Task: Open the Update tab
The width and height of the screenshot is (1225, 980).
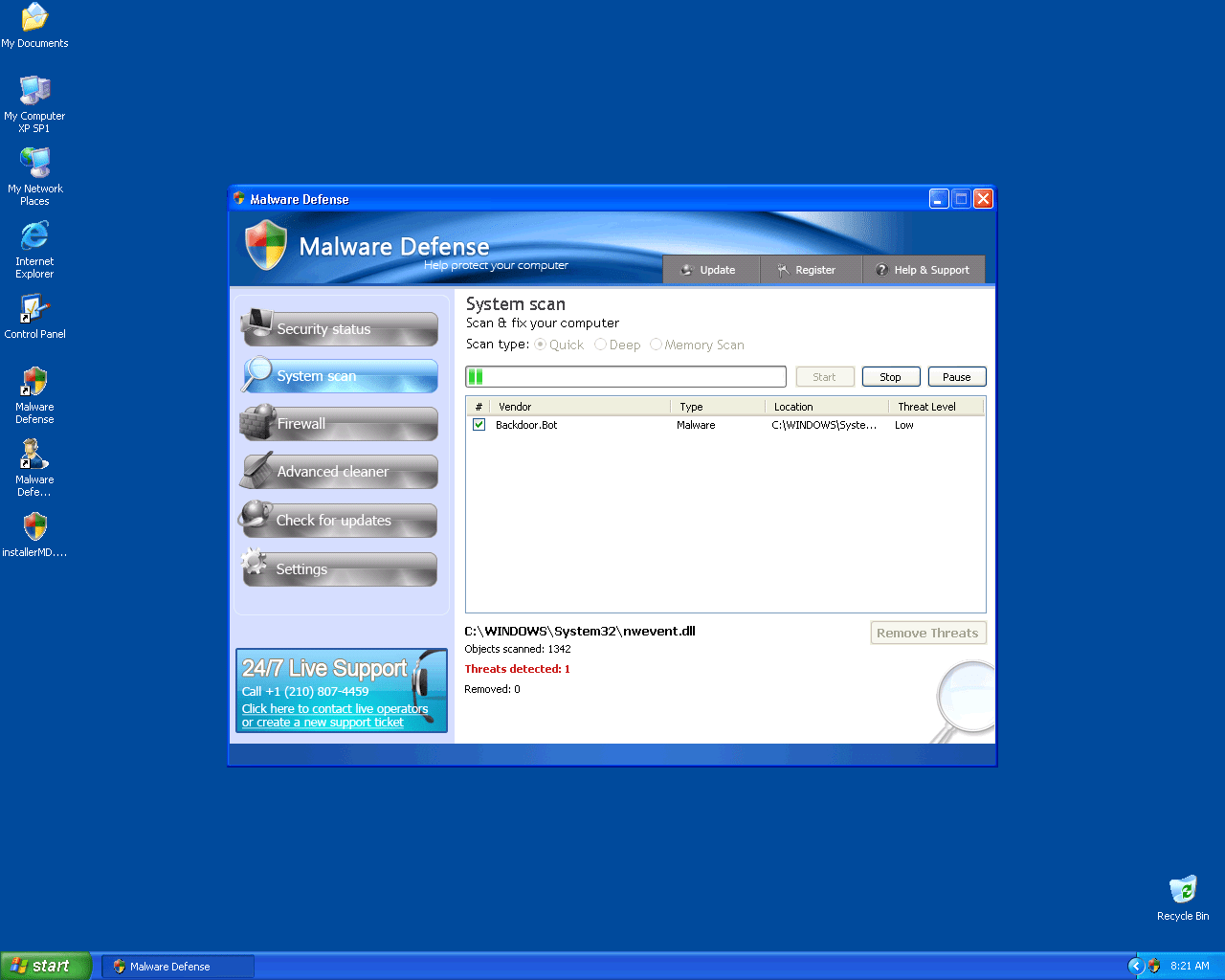Action: (x=709, y=270)
